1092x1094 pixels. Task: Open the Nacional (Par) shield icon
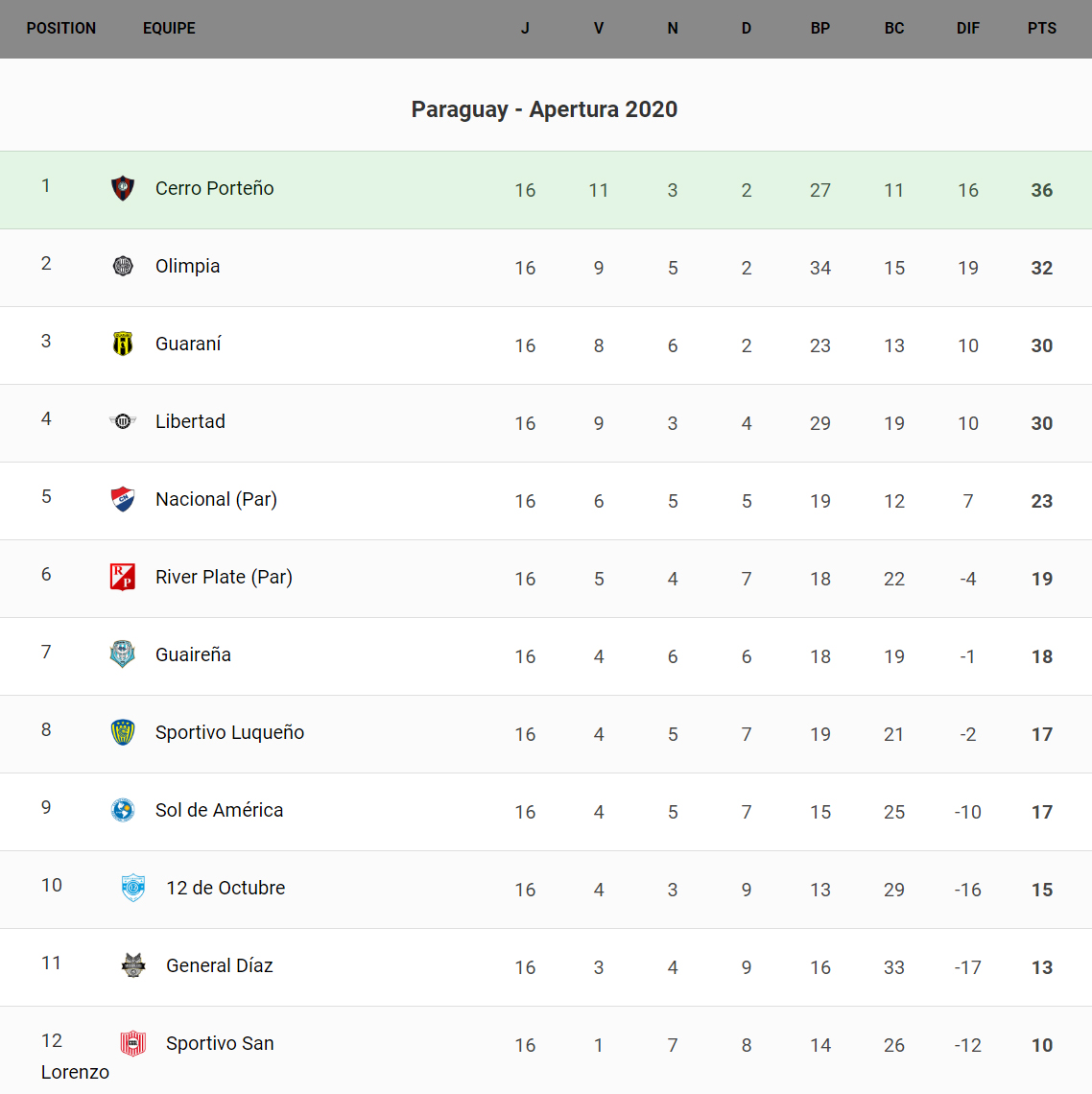pyautogui.click(x=123, y=499)
